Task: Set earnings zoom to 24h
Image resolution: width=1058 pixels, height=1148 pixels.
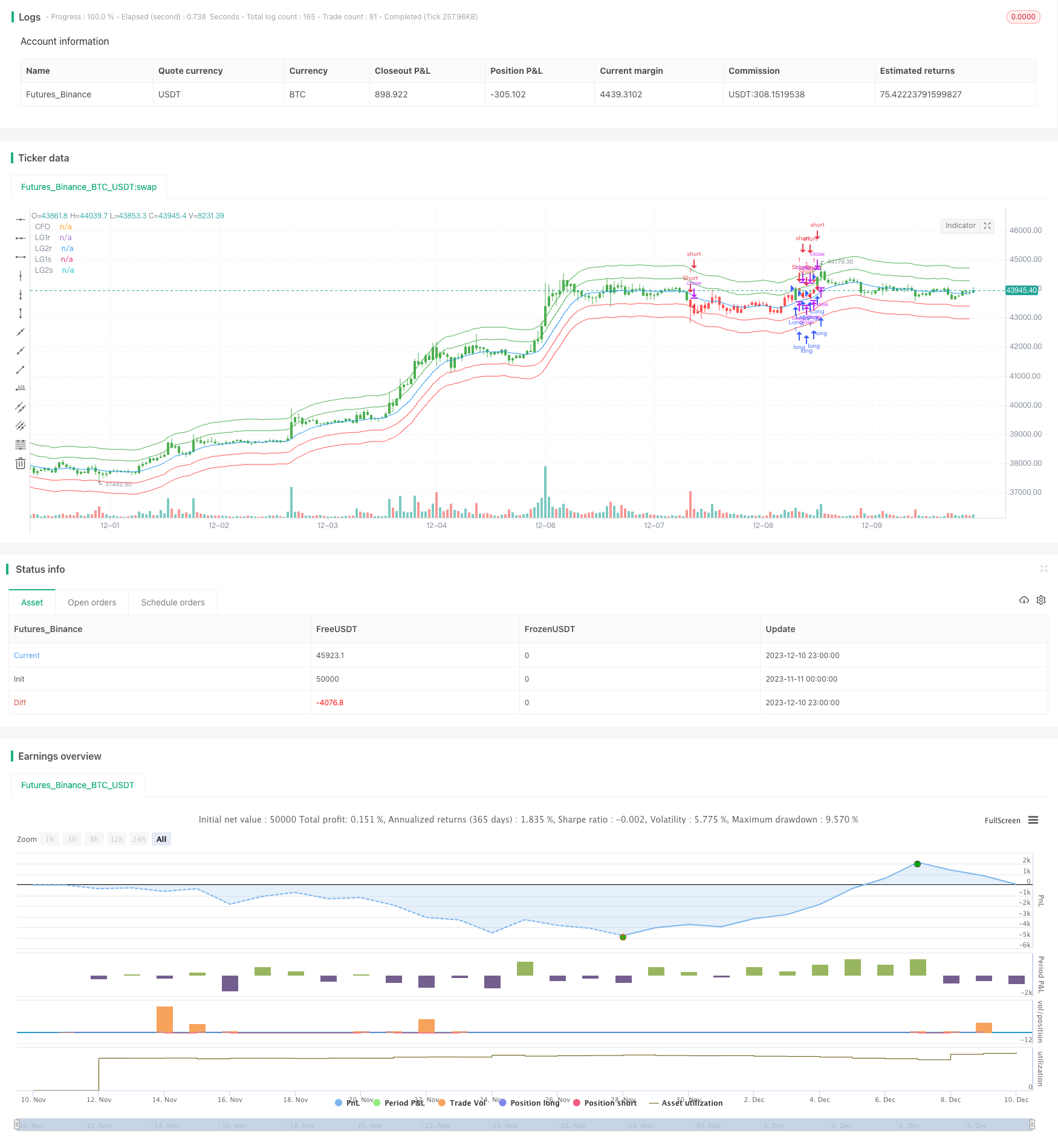Action: (139, 839)
